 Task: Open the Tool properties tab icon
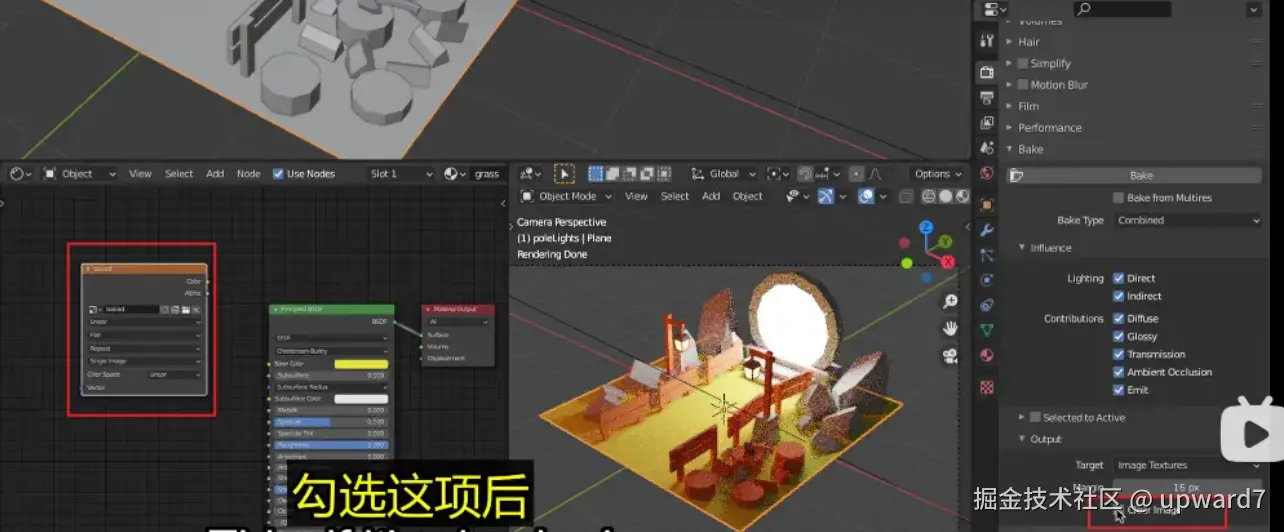[987, 41]
